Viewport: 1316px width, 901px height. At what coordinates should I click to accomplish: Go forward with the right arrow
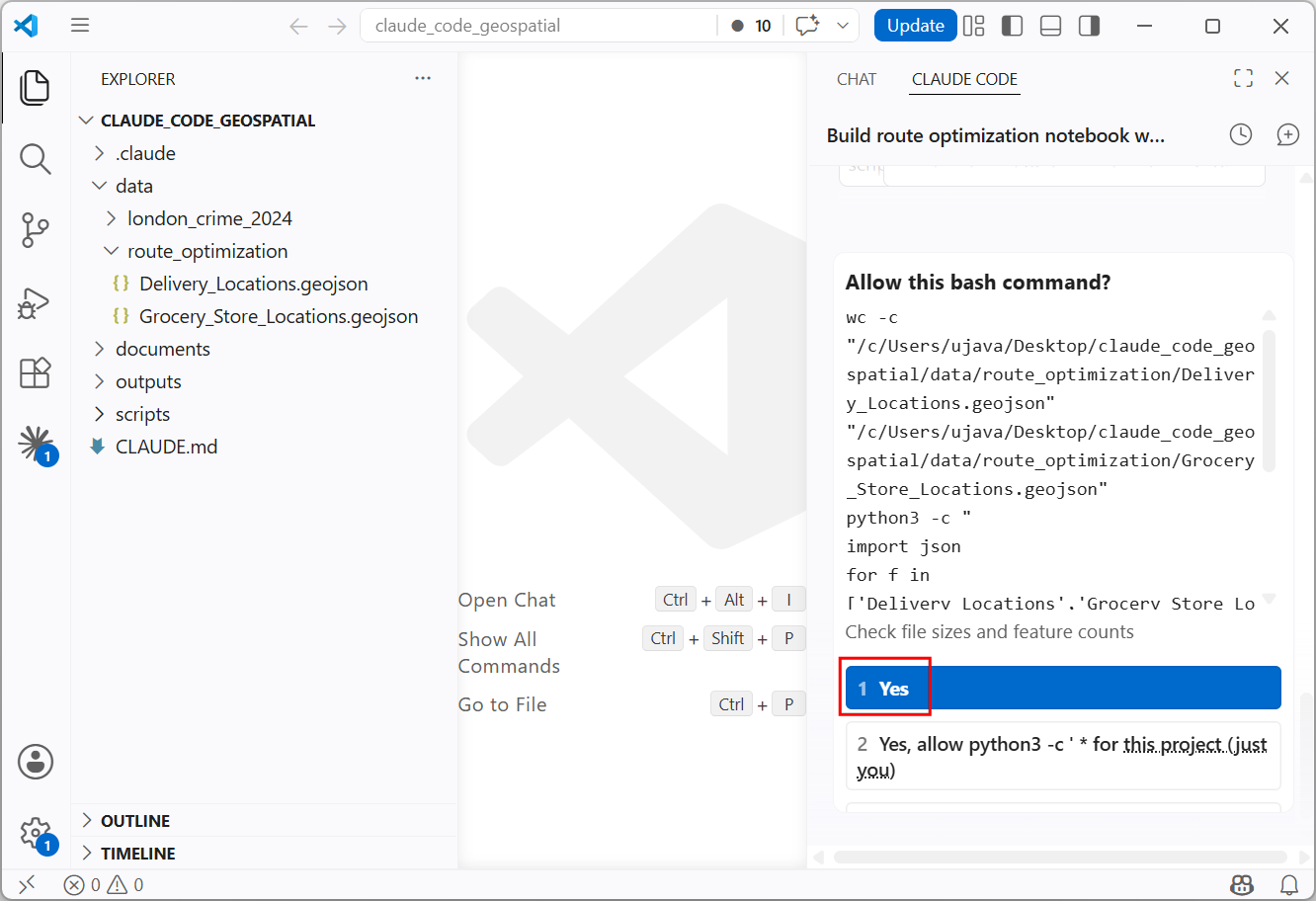(x=337, y=26)
